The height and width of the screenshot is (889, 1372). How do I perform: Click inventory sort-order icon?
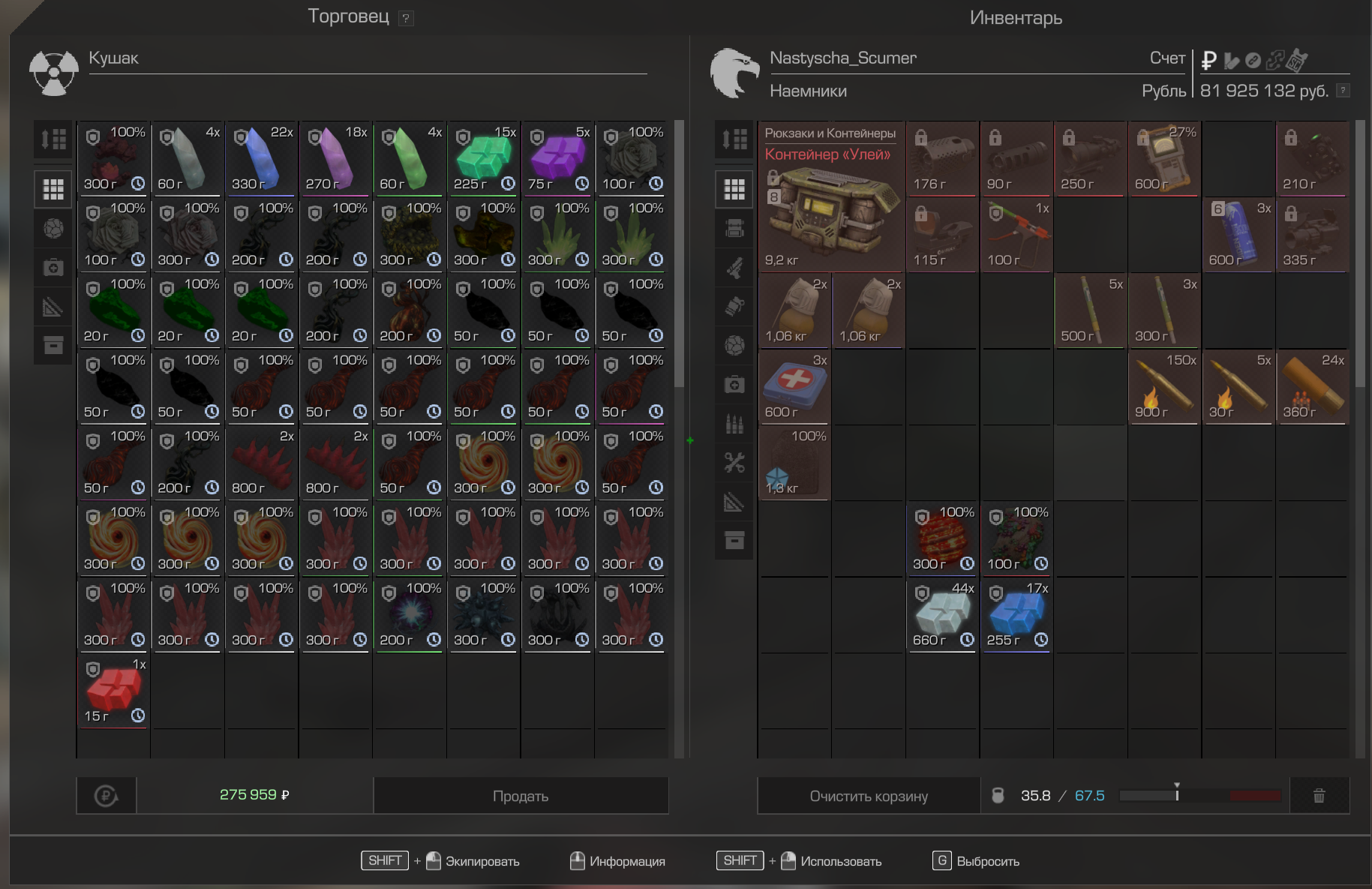coord(734,139)
